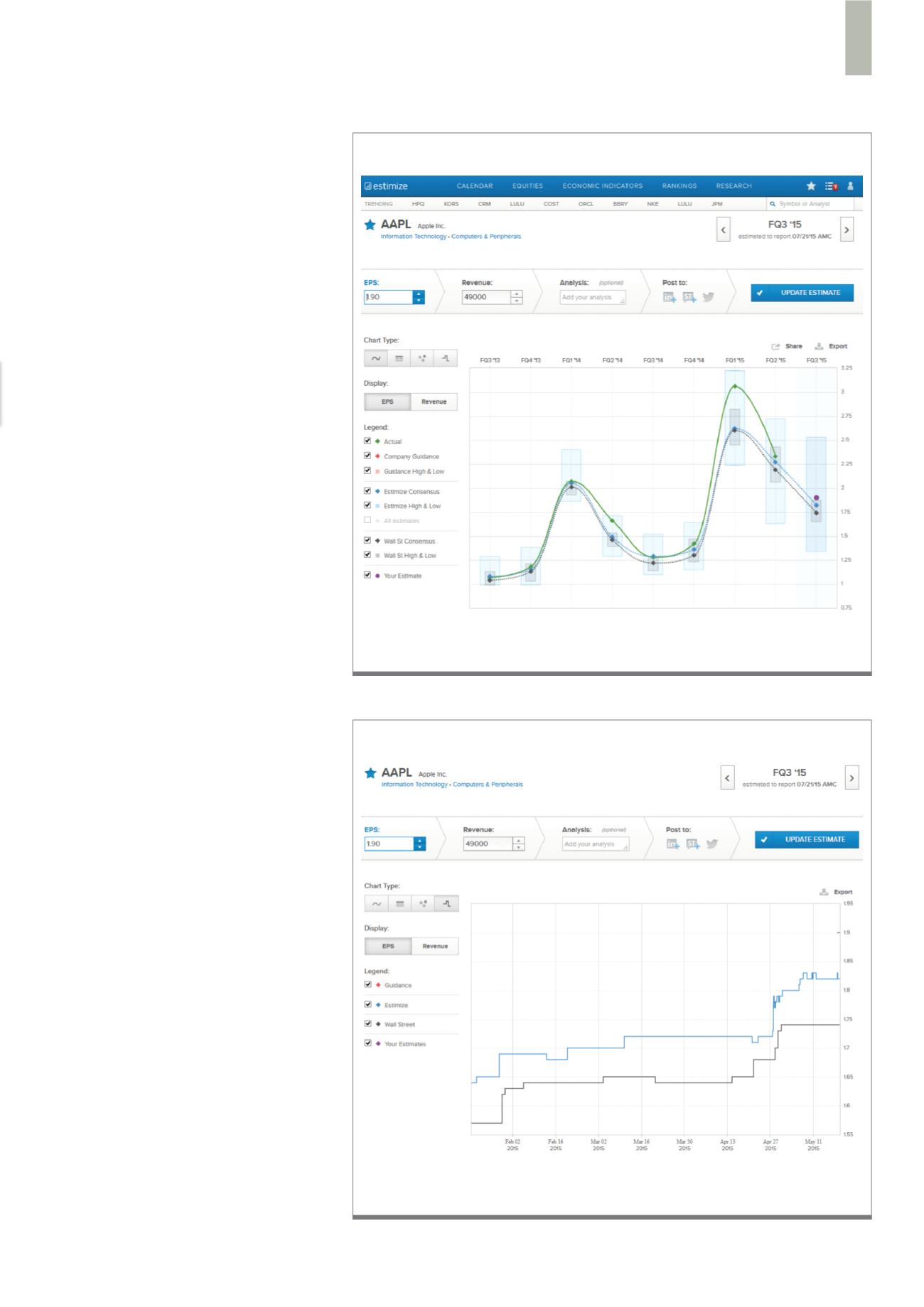The height and width of the screenshot is (1307, 924).
Task: Open the estimize logo home link
Action: [386, 186]
